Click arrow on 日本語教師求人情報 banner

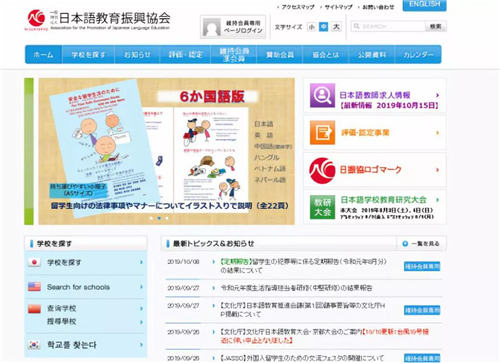[x=437, y=95]
